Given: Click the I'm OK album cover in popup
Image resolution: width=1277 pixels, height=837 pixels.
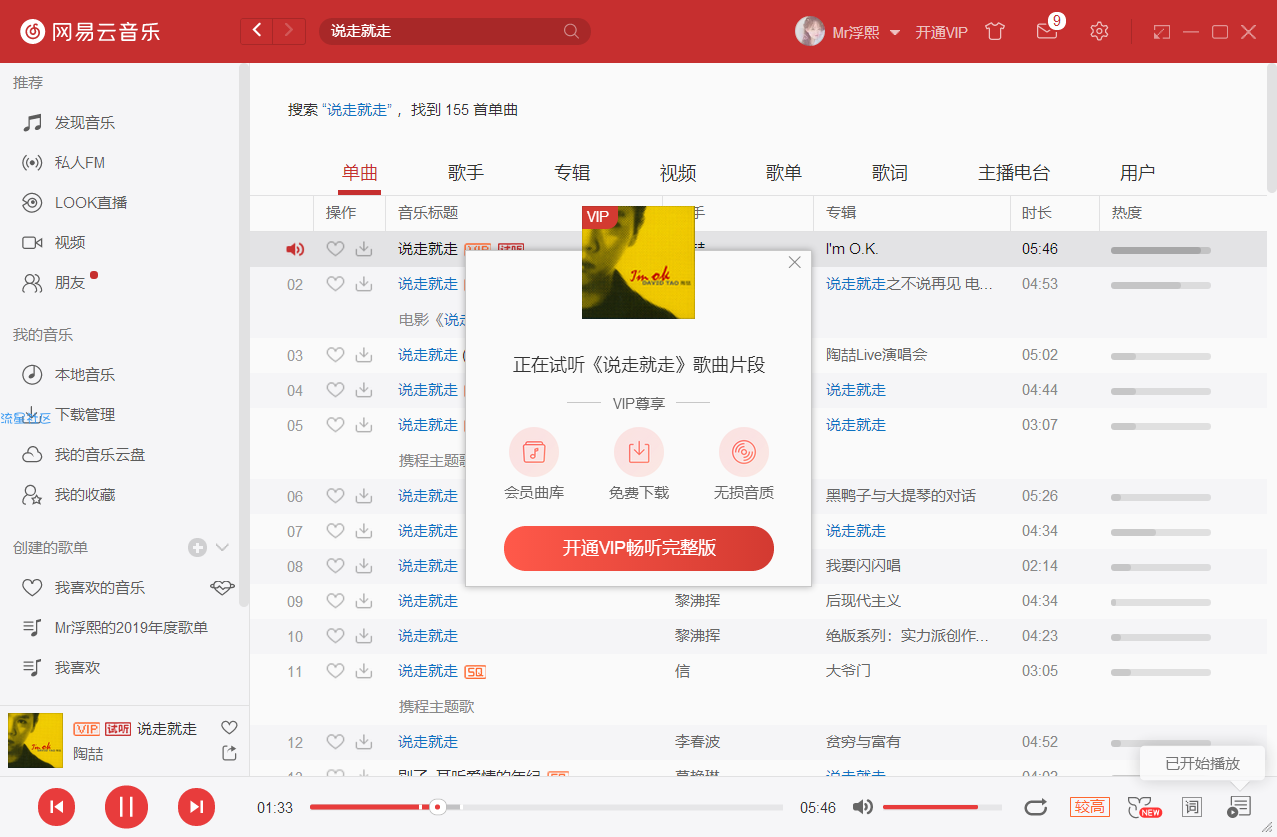Looking at the screenshot, I should (638, 262).
